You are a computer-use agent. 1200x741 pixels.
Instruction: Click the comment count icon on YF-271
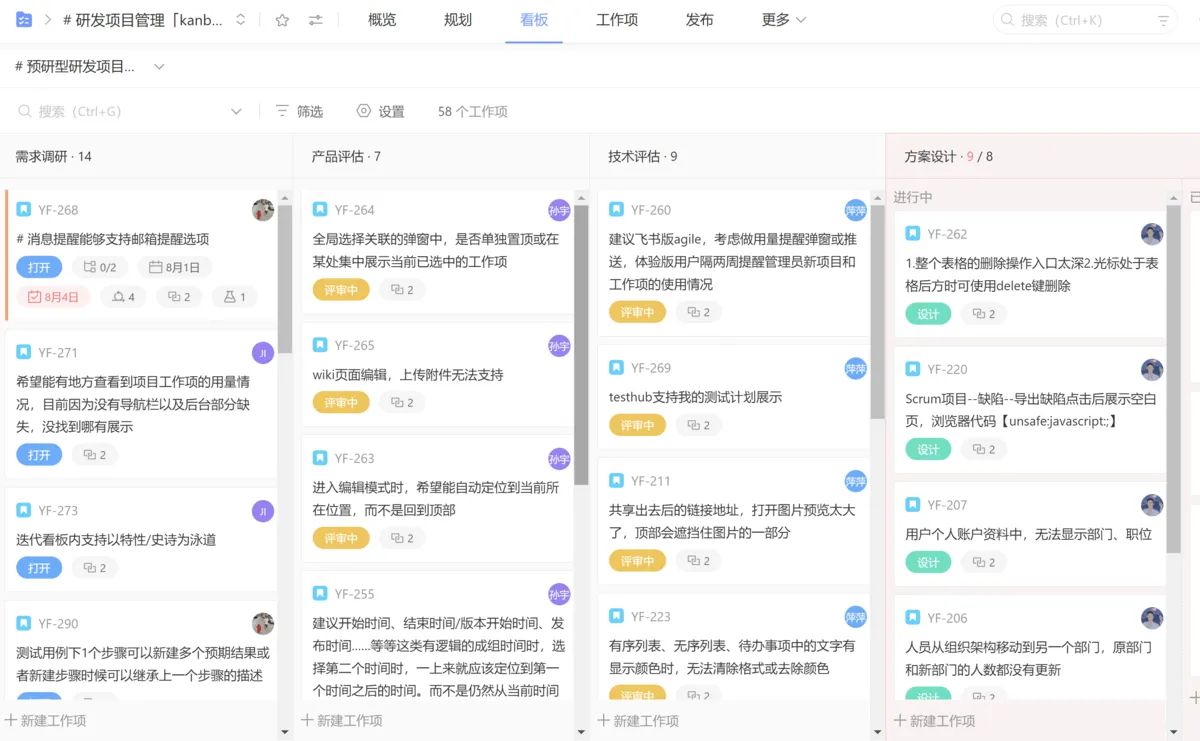(x=95, y=455)
